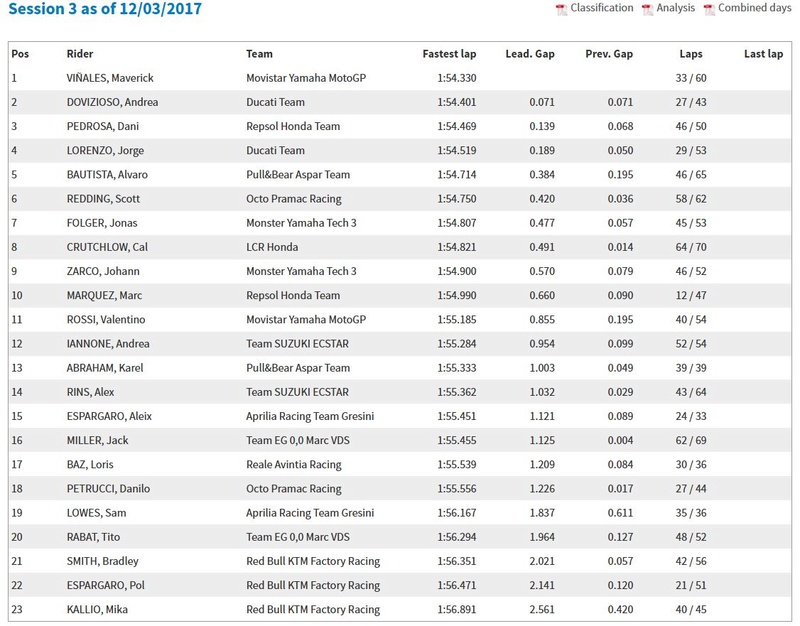Select KALLIO, Mika in last row
This screenshot has width=800, height=626.
pos(97,610)
